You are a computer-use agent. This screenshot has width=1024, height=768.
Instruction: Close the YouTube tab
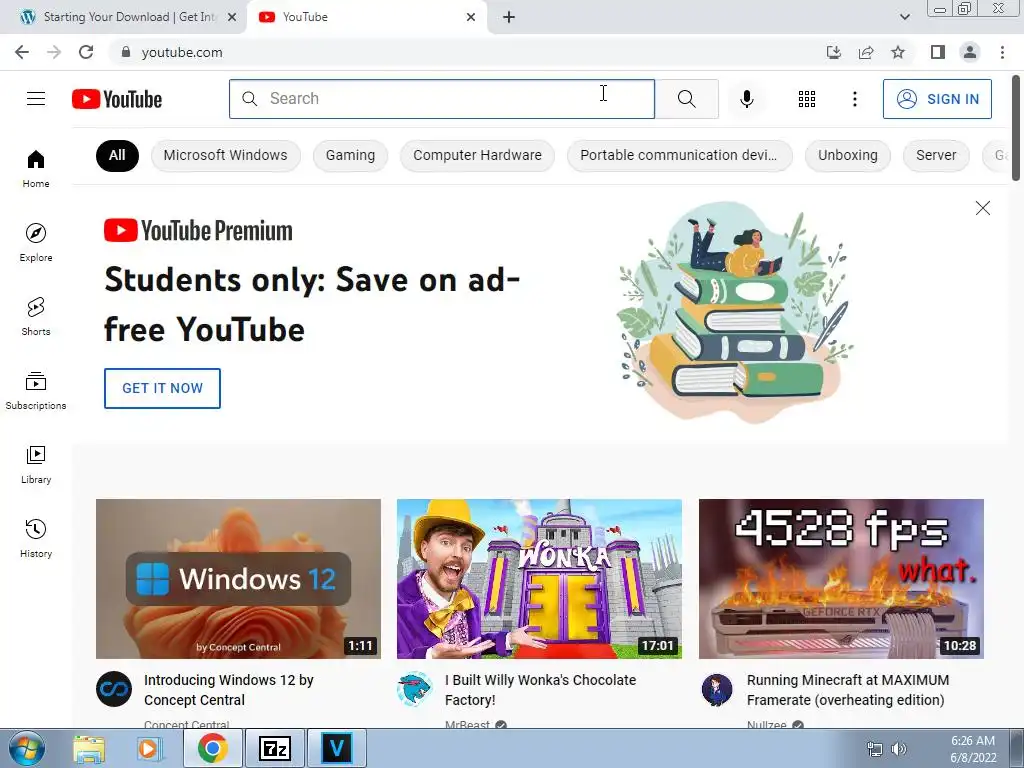471,17
